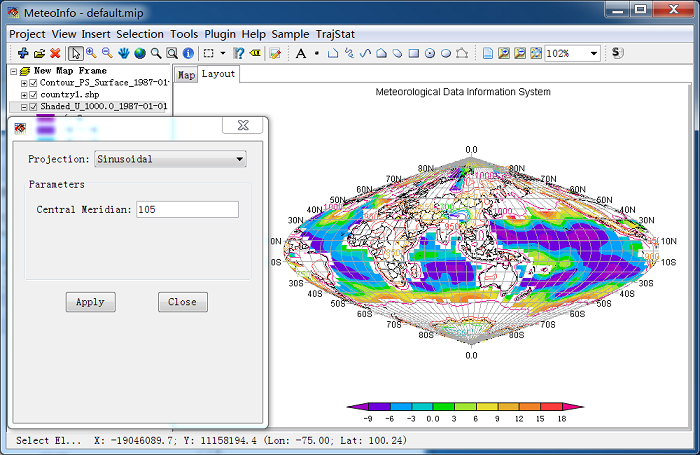Open the View menu

point(64,34)
